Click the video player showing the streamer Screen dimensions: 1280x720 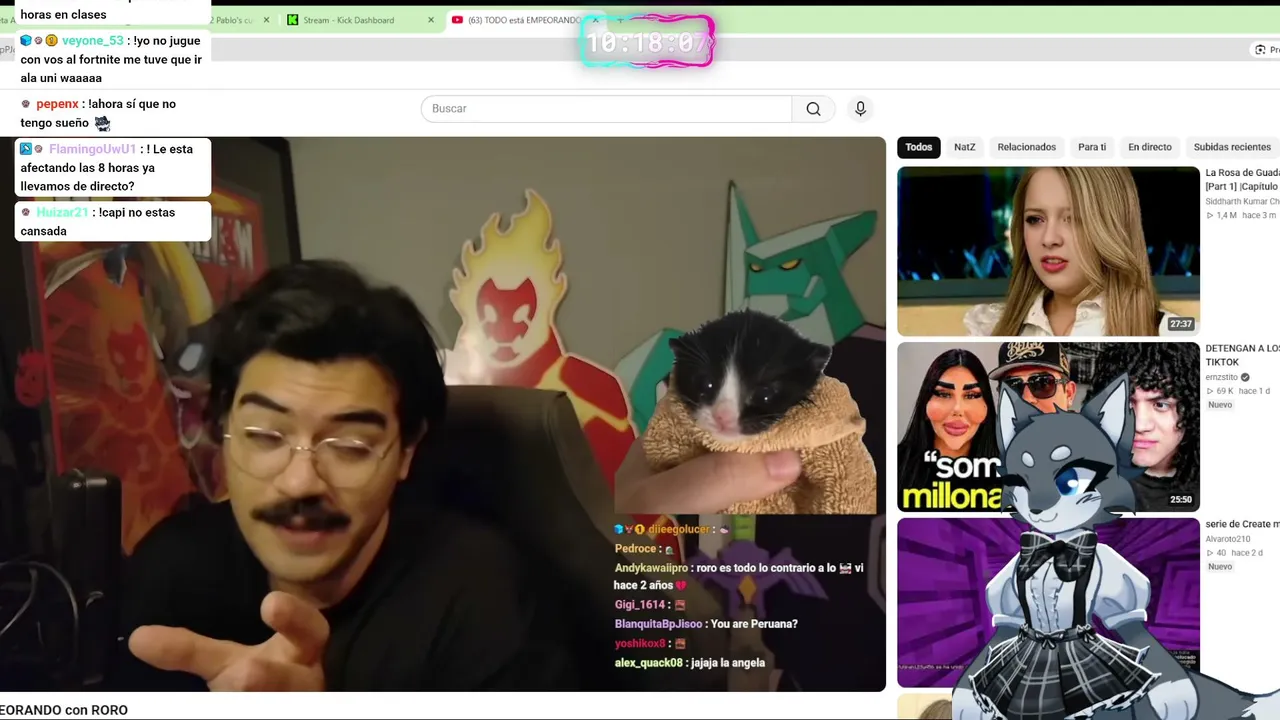click(443, 414)
